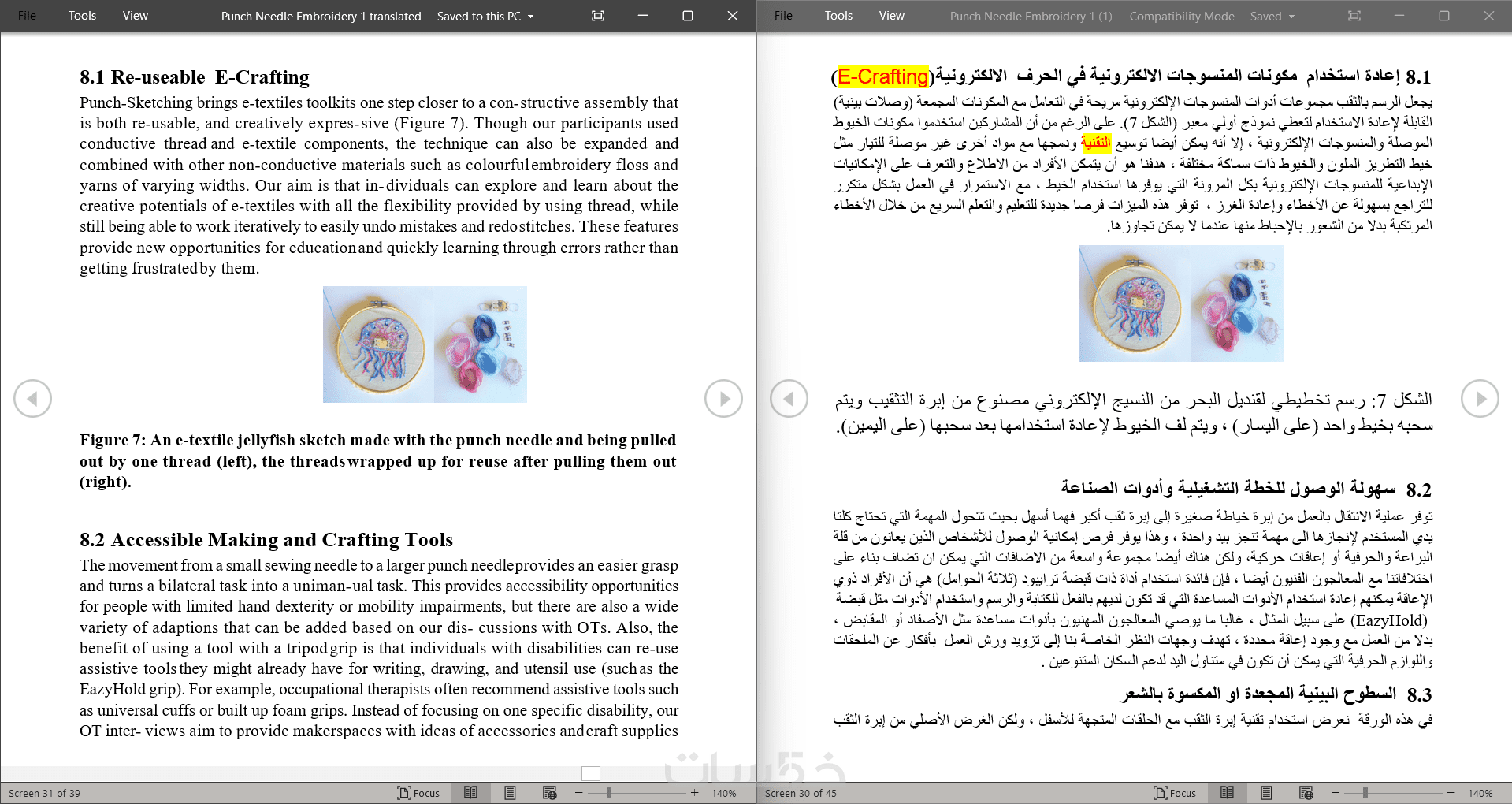Minimize the translated document window
Viewport: 1512px width, 804px height.
(643, 16)
